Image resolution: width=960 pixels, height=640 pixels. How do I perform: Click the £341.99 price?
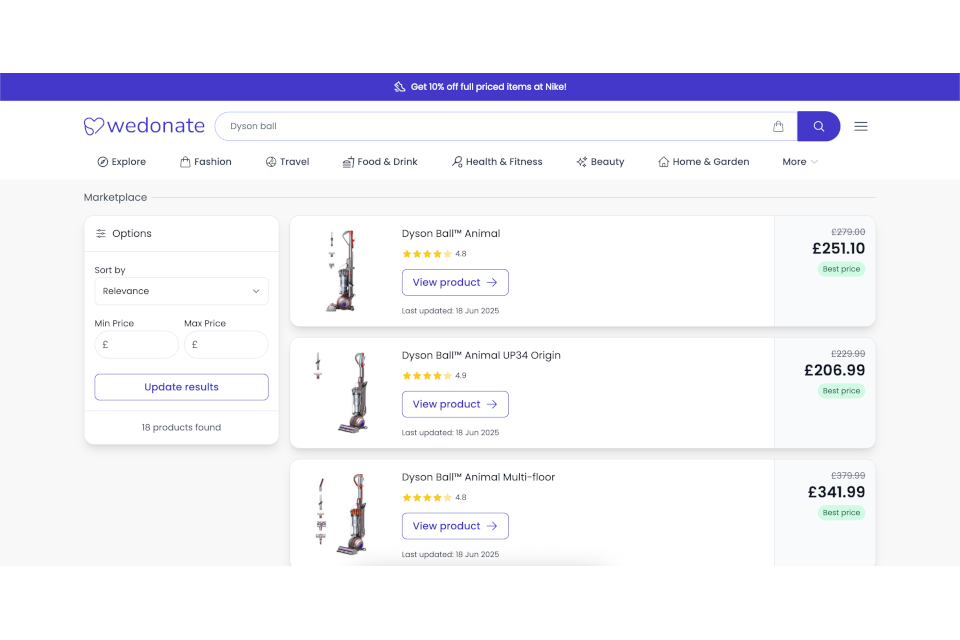click(x=836, y=492)
